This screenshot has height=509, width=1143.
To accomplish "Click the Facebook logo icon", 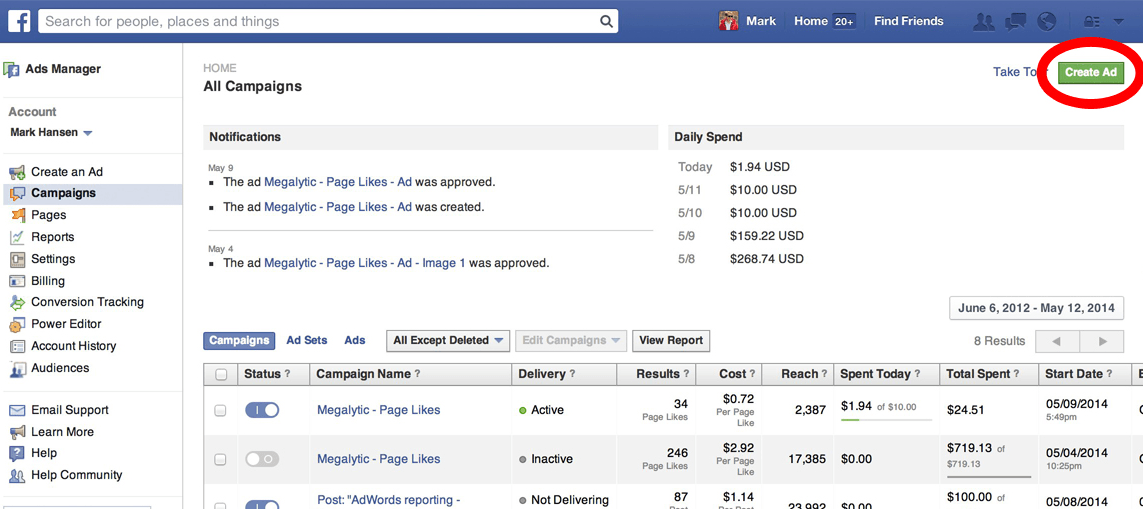I will [19, 21].
